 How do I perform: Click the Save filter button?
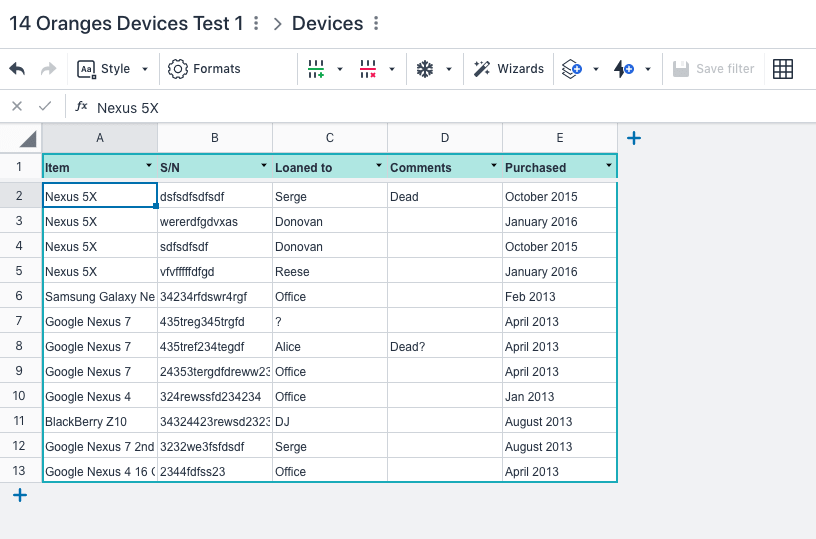click(713, 69)
